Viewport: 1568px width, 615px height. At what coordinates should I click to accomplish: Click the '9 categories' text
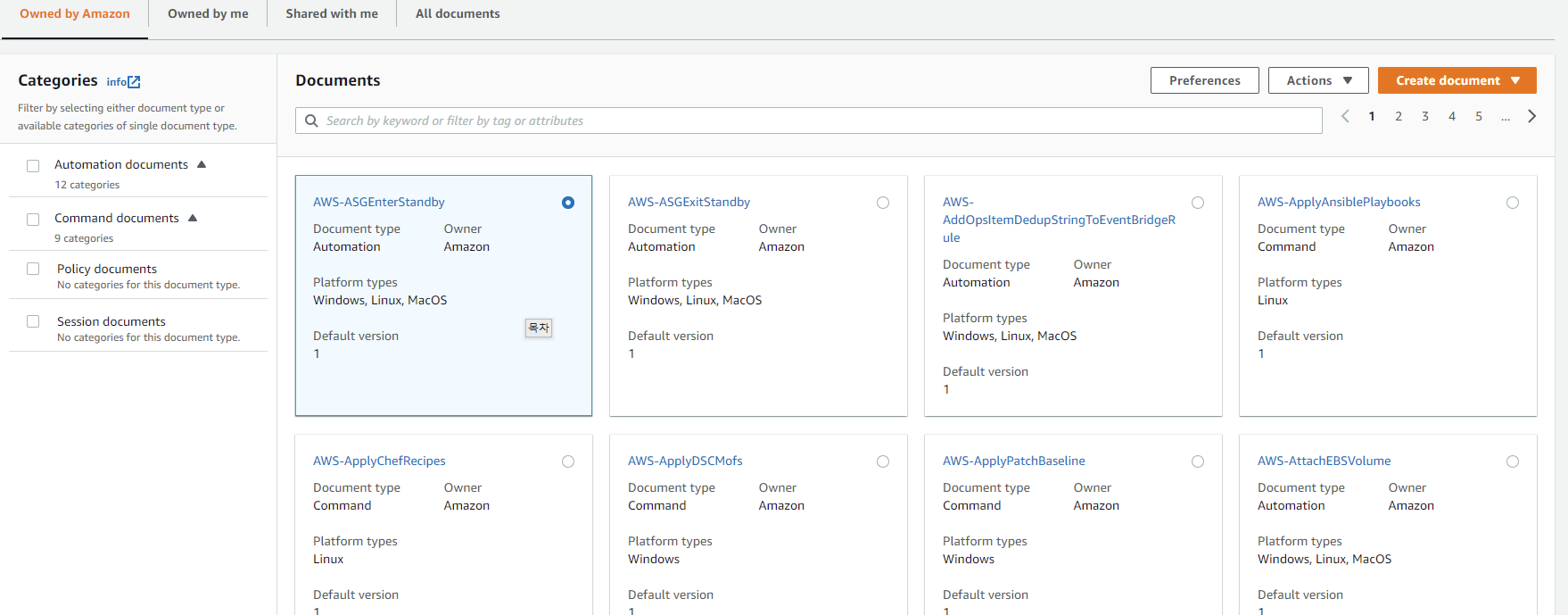click(x=84, y=238)
